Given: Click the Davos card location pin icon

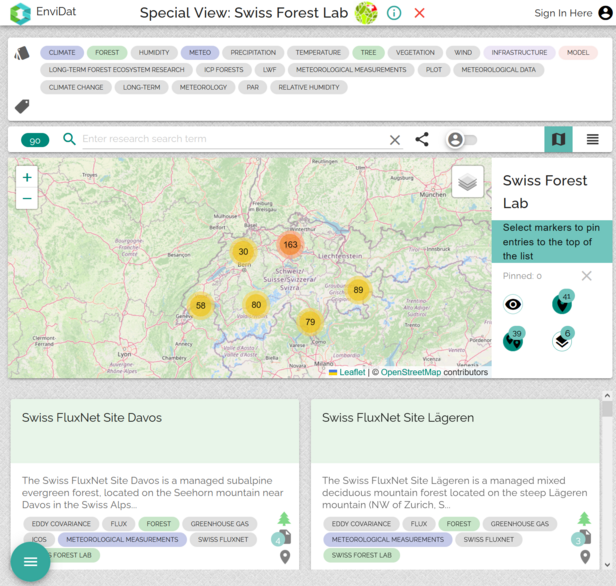Looking at the screenshot, I should pos(285,557).
